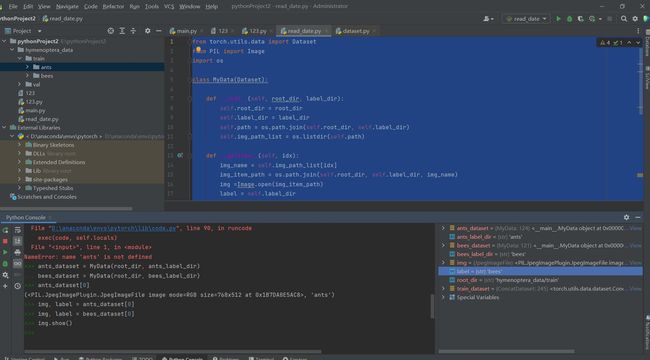Click Project panel horizontal scrollbar
650x360 pixels.
[x=66, y=208]
